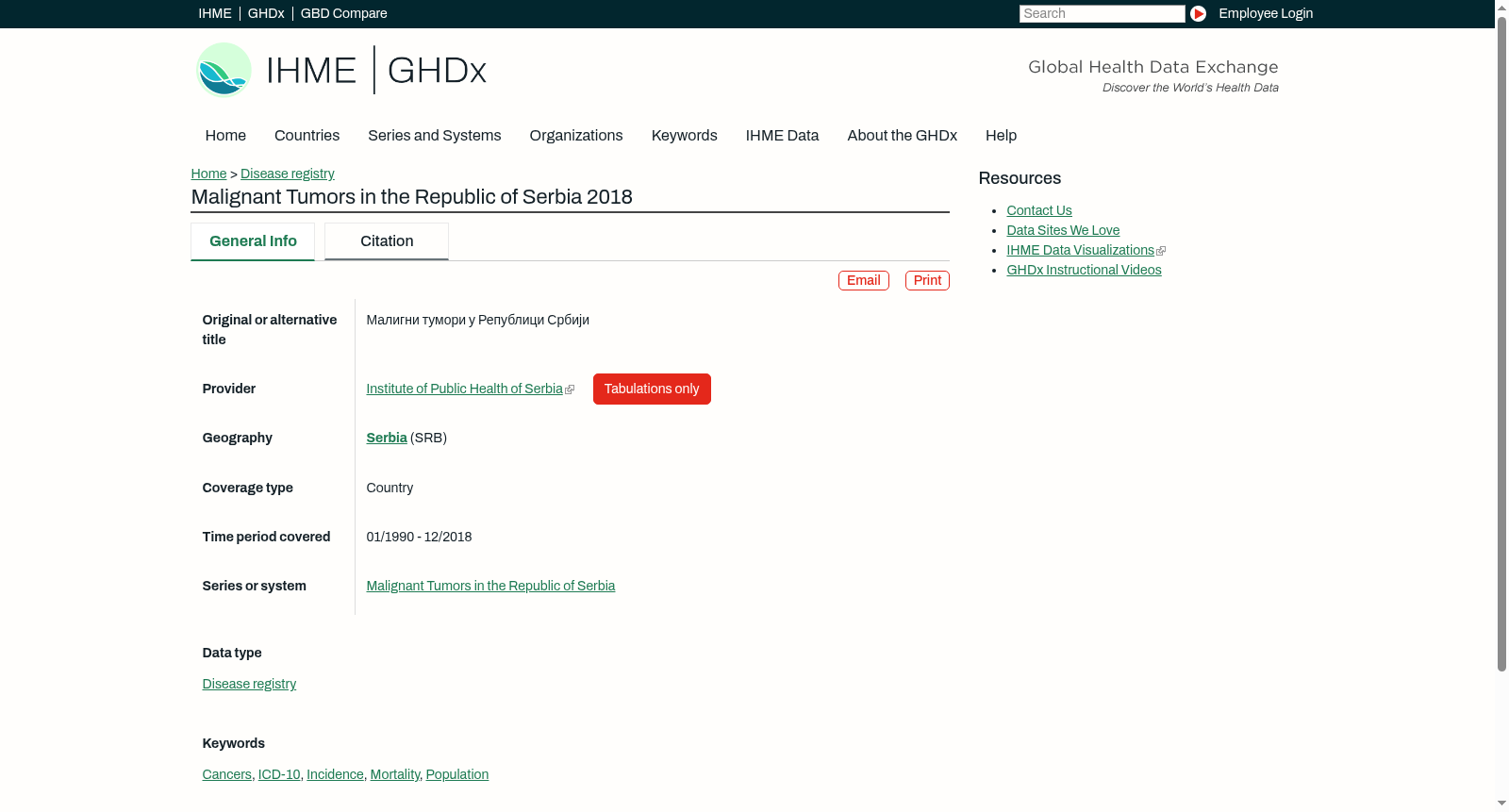
Task: Click the Coverage type value Country
Action: [x=390, y=488]
